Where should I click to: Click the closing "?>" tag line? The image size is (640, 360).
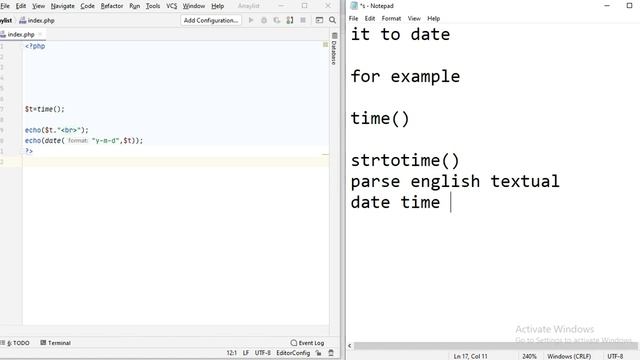[x=29, y=151]
